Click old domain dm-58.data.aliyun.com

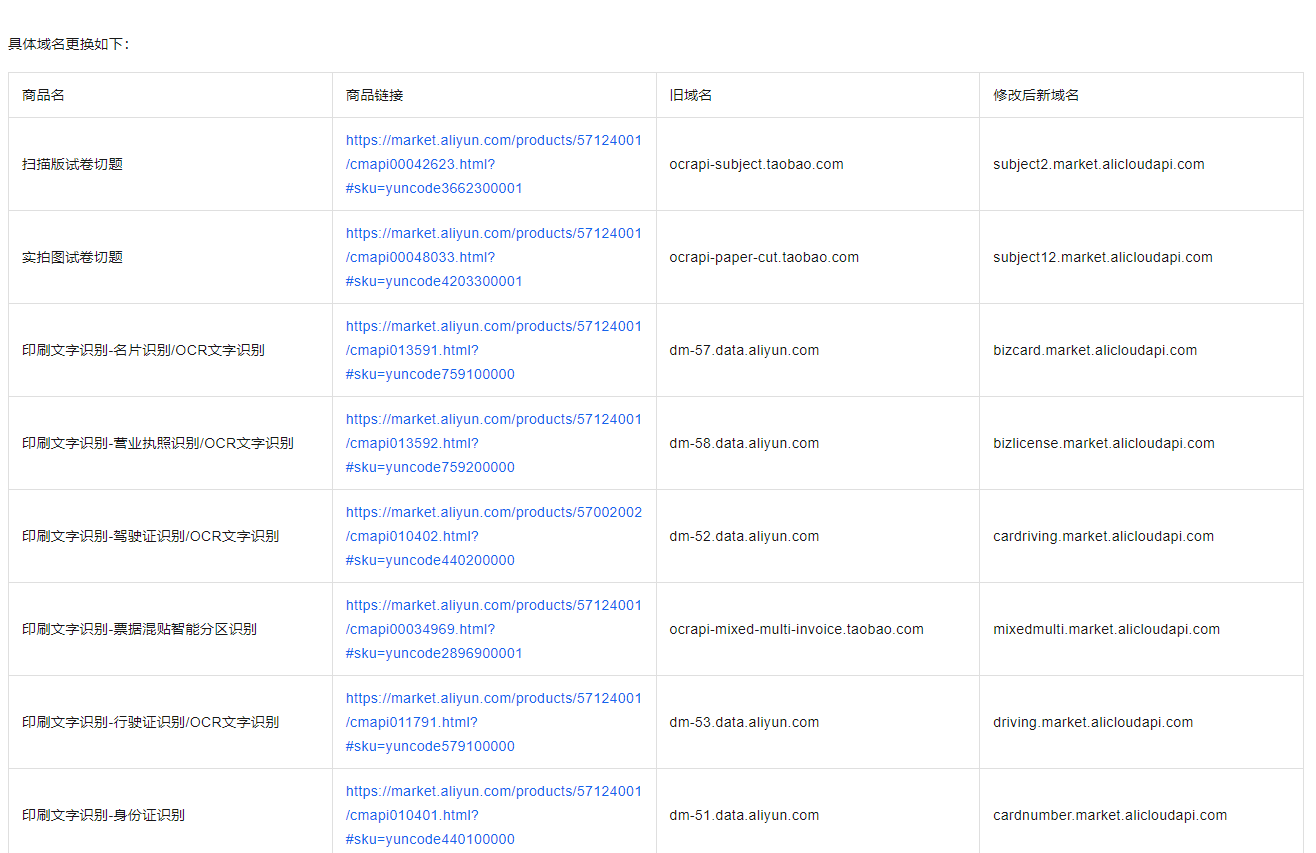744,443
